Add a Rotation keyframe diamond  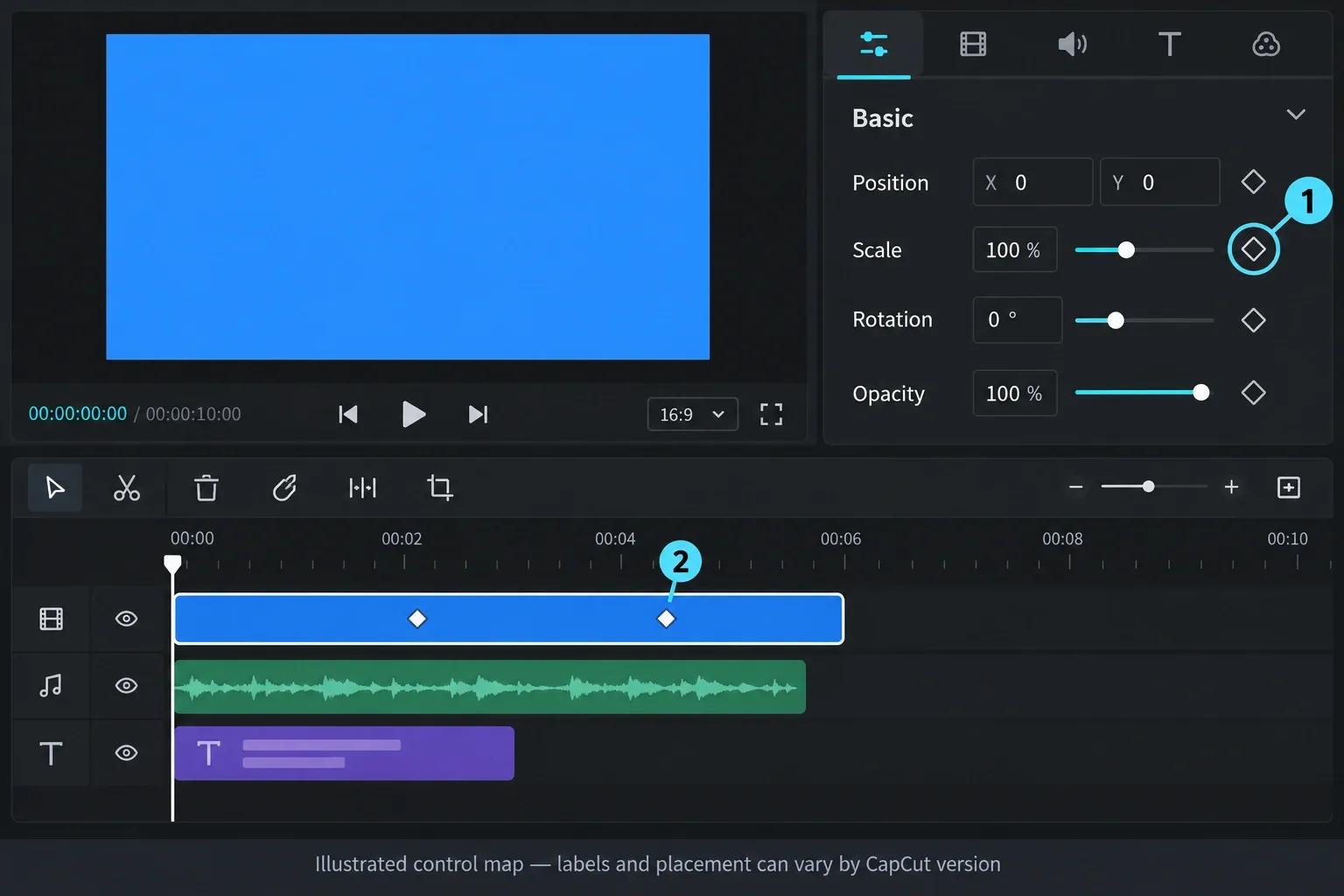[1253, 320]
